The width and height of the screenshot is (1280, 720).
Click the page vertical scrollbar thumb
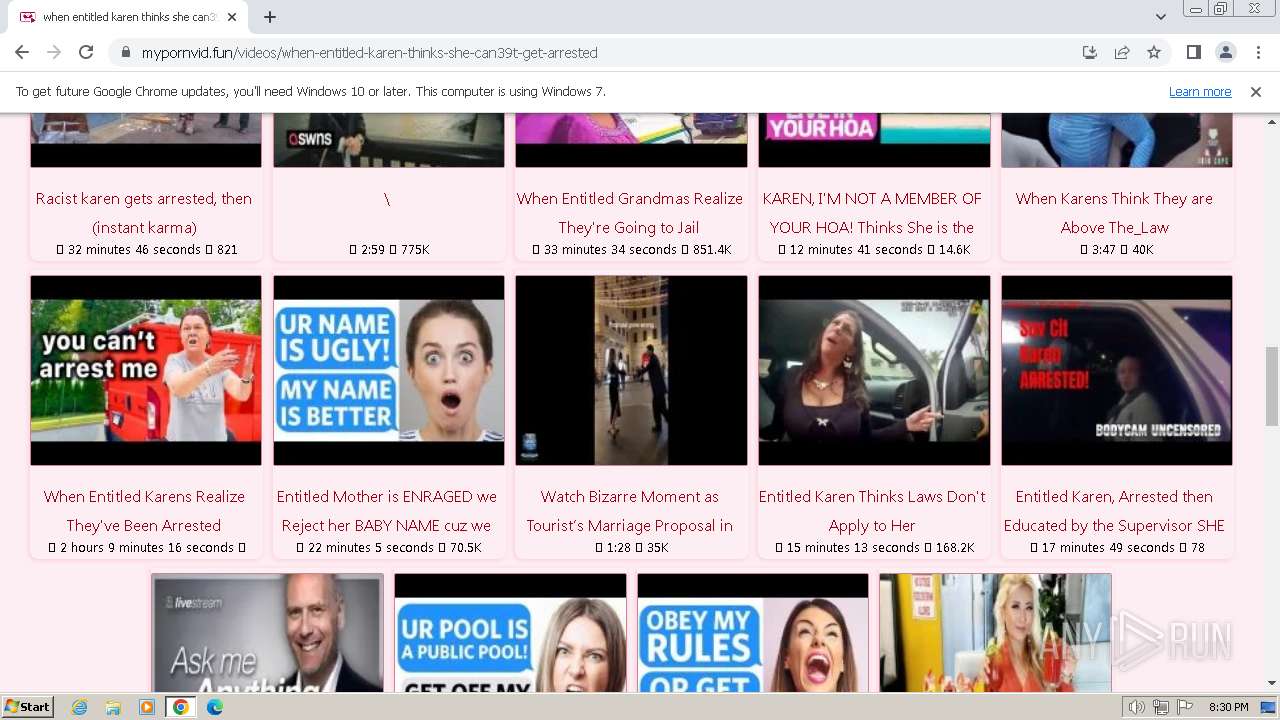pos(1271,386)
